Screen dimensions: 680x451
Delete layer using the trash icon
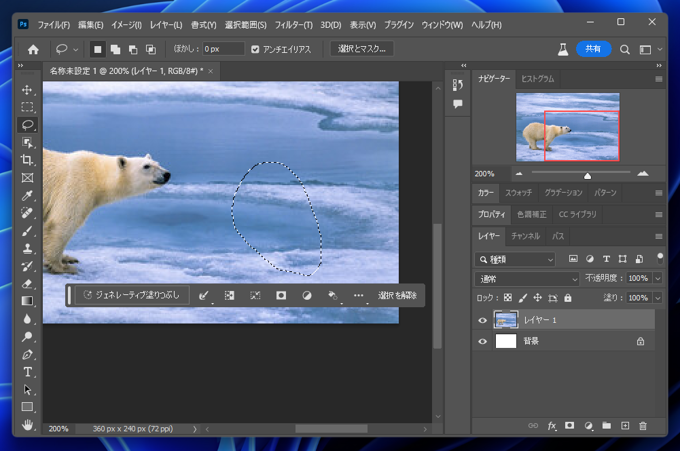643,425
